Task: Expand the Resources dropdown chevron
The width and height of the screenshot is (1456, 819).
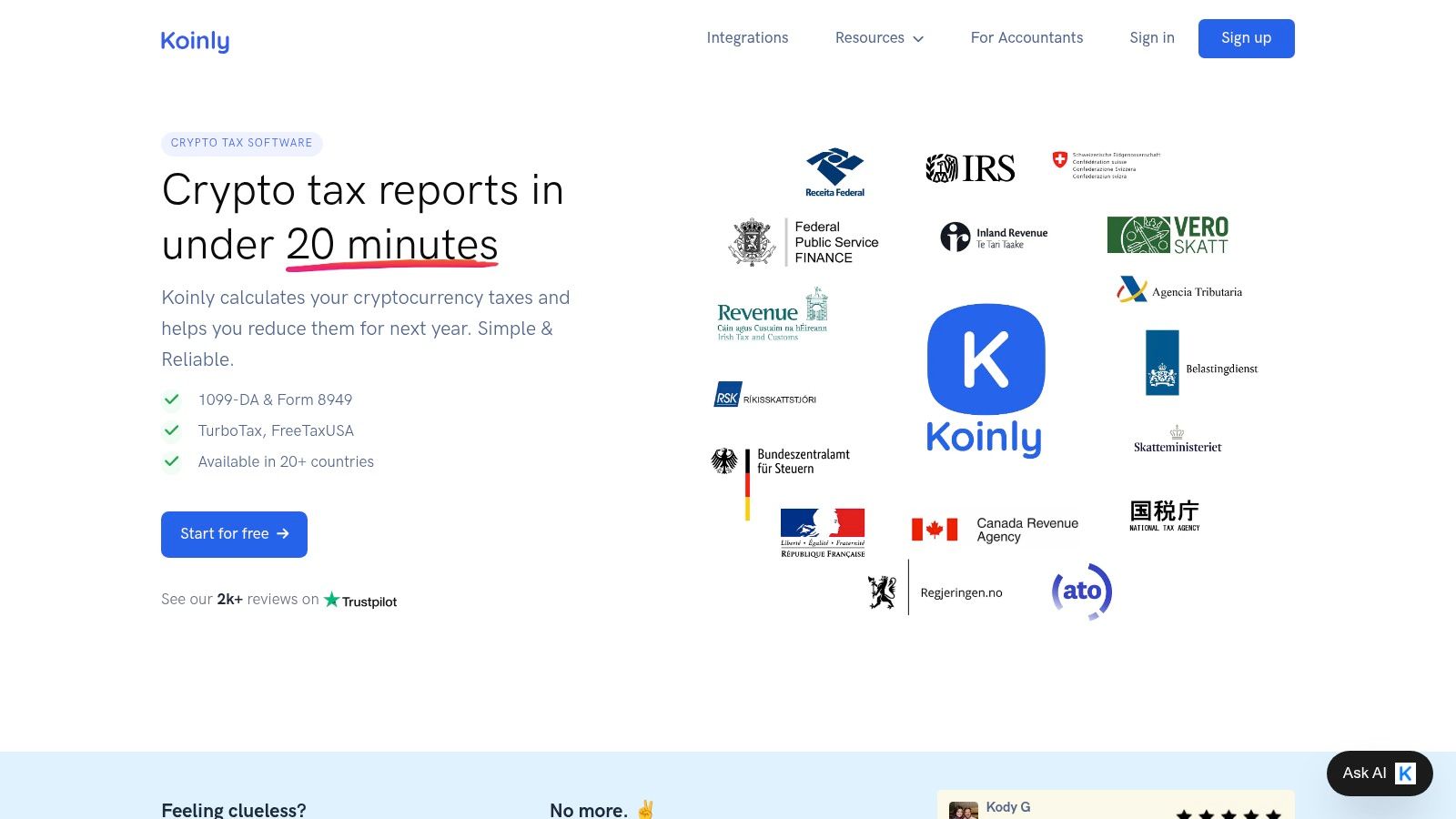Action: [918, 39]
